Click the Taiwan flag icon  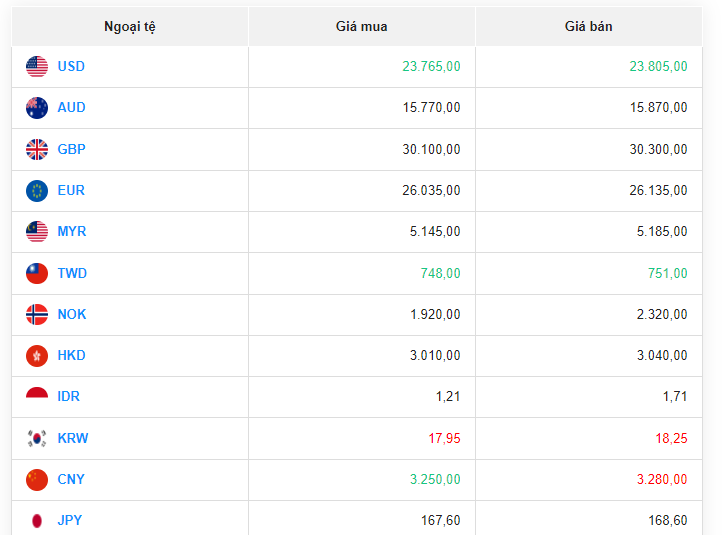[37, 274]
